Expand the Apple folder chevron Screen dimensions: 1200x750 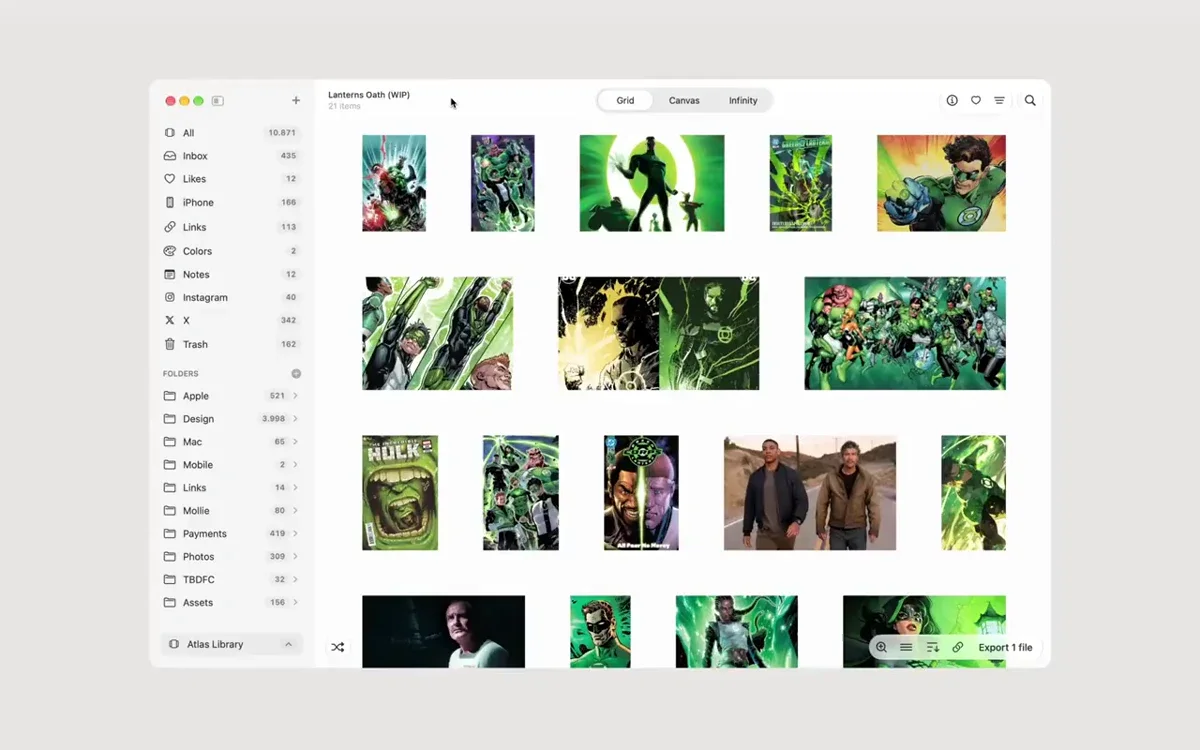click(296, 396)
